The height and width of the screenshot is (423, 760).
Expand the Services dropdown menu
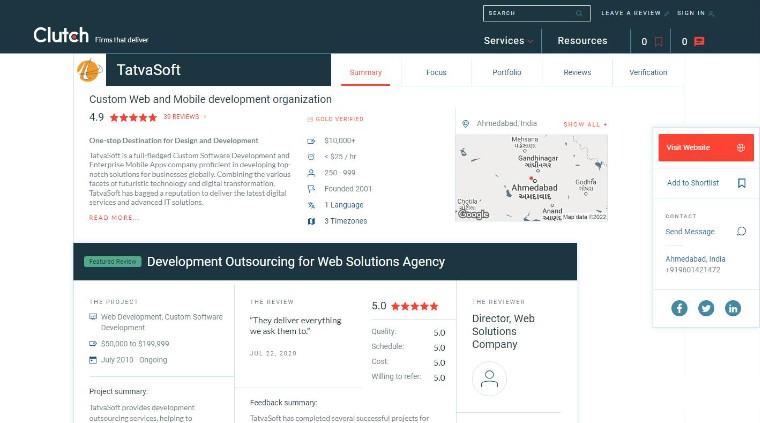click(508, 41)
